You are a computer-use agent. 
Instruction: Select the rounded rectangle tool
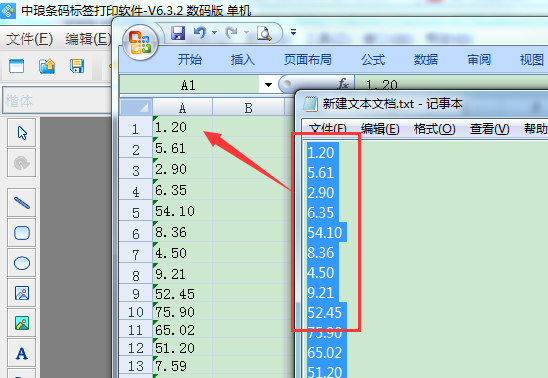tap(22, 233)
